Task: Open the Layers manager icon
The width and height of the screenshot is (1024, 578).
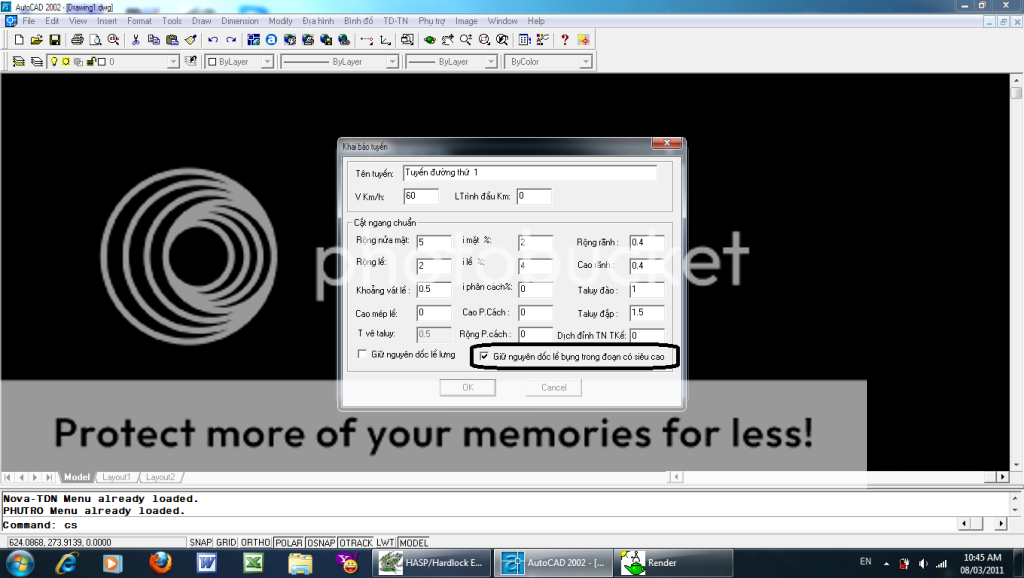Action: [x=37, y=61]
